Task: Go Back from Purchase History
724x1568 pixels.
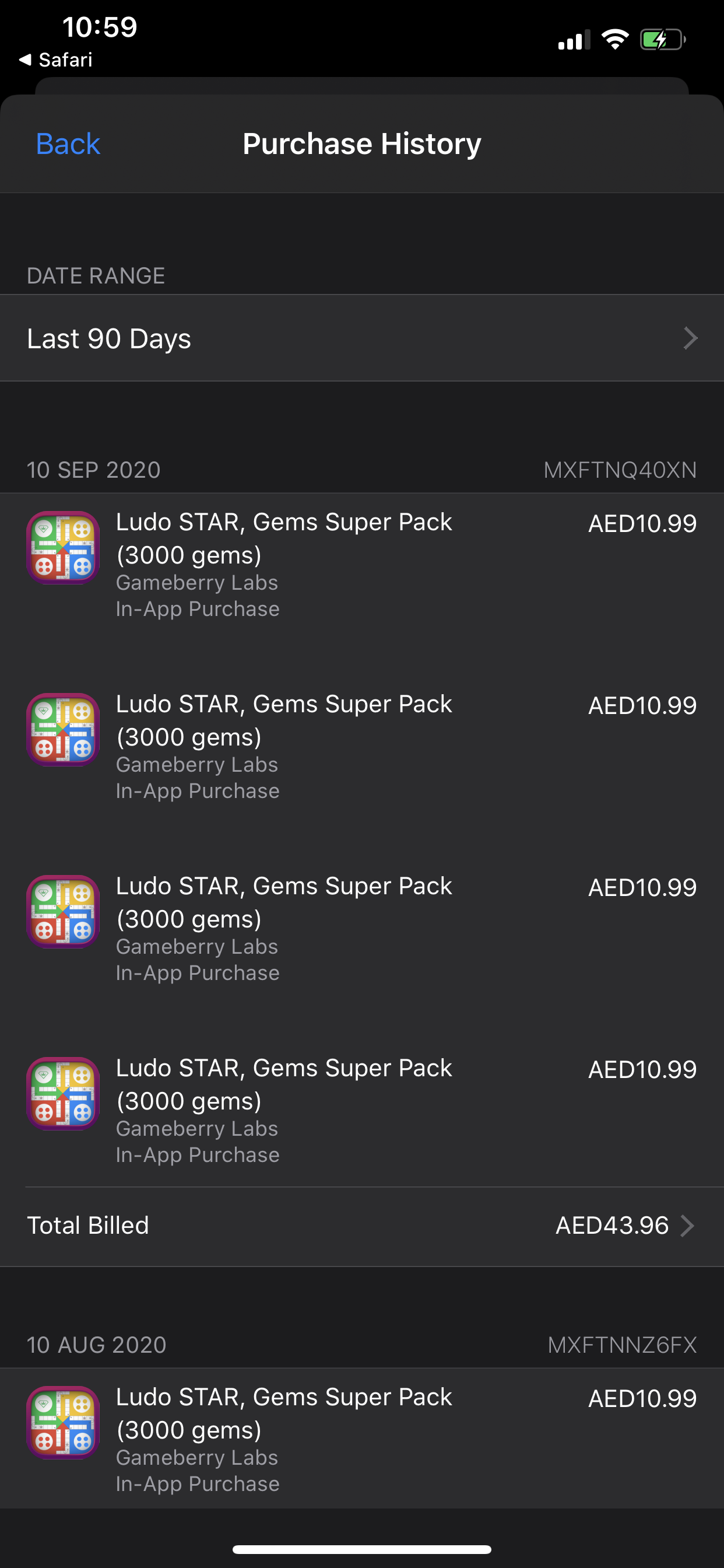Action: point(68,144)
